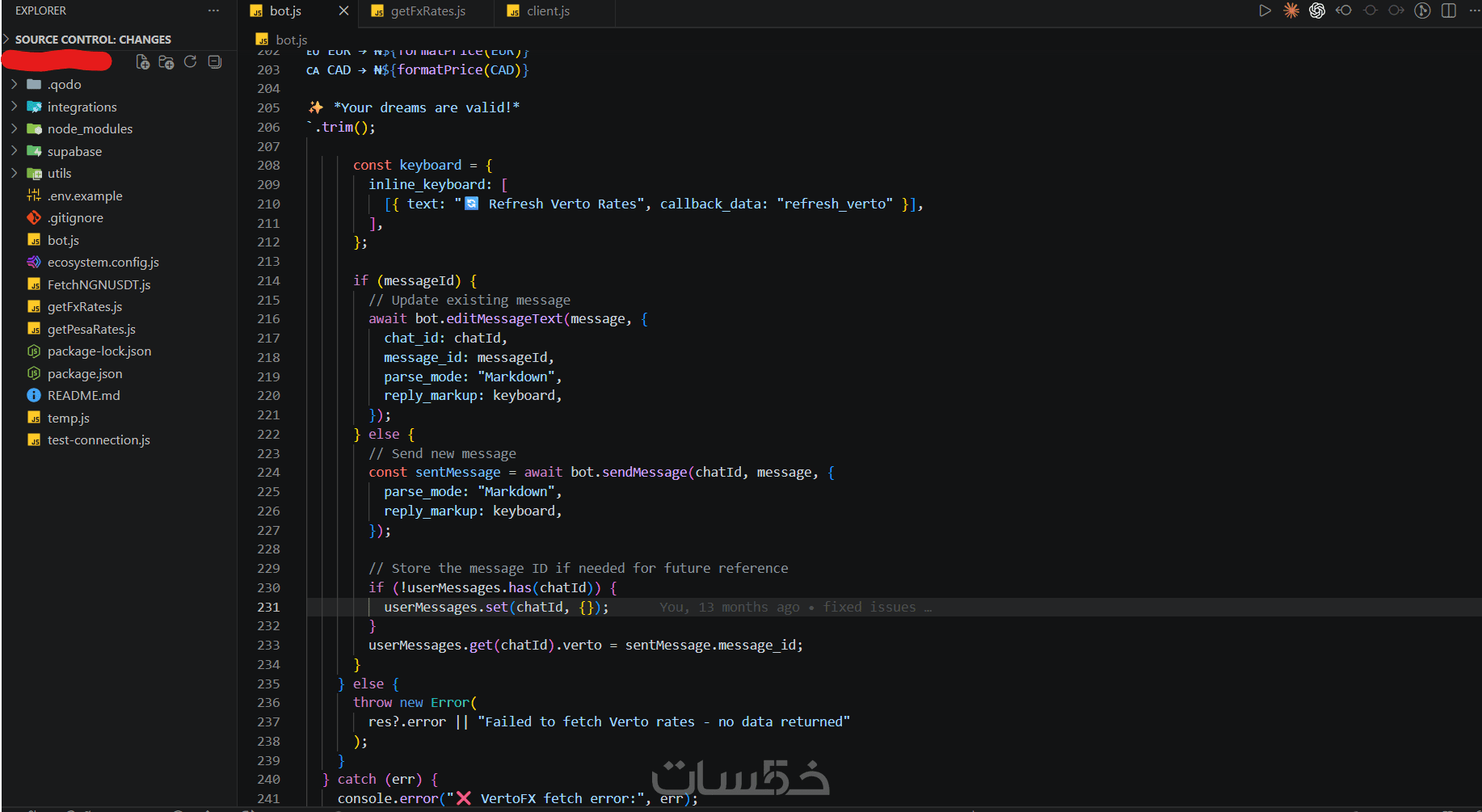
Task: Open bot.js in the file tree
Action: (63, 240)
